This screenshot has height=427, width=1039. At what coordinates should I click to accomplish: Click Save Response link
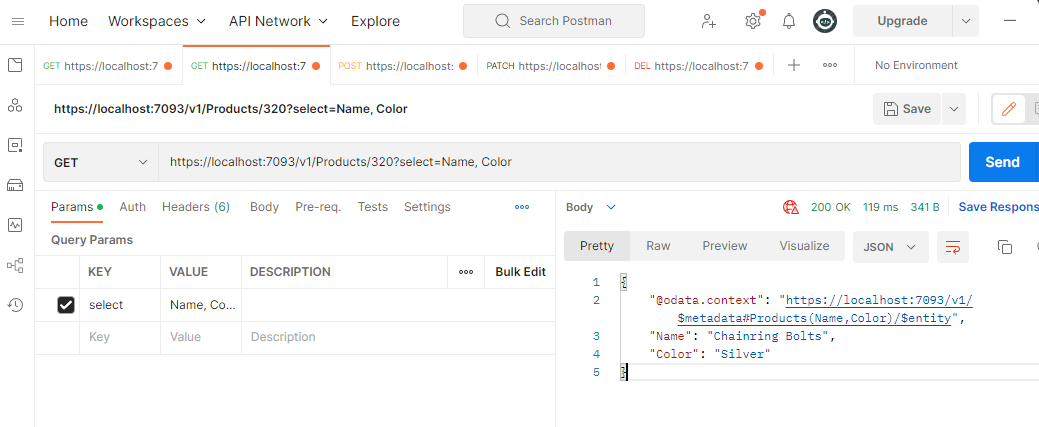(999, 207)
